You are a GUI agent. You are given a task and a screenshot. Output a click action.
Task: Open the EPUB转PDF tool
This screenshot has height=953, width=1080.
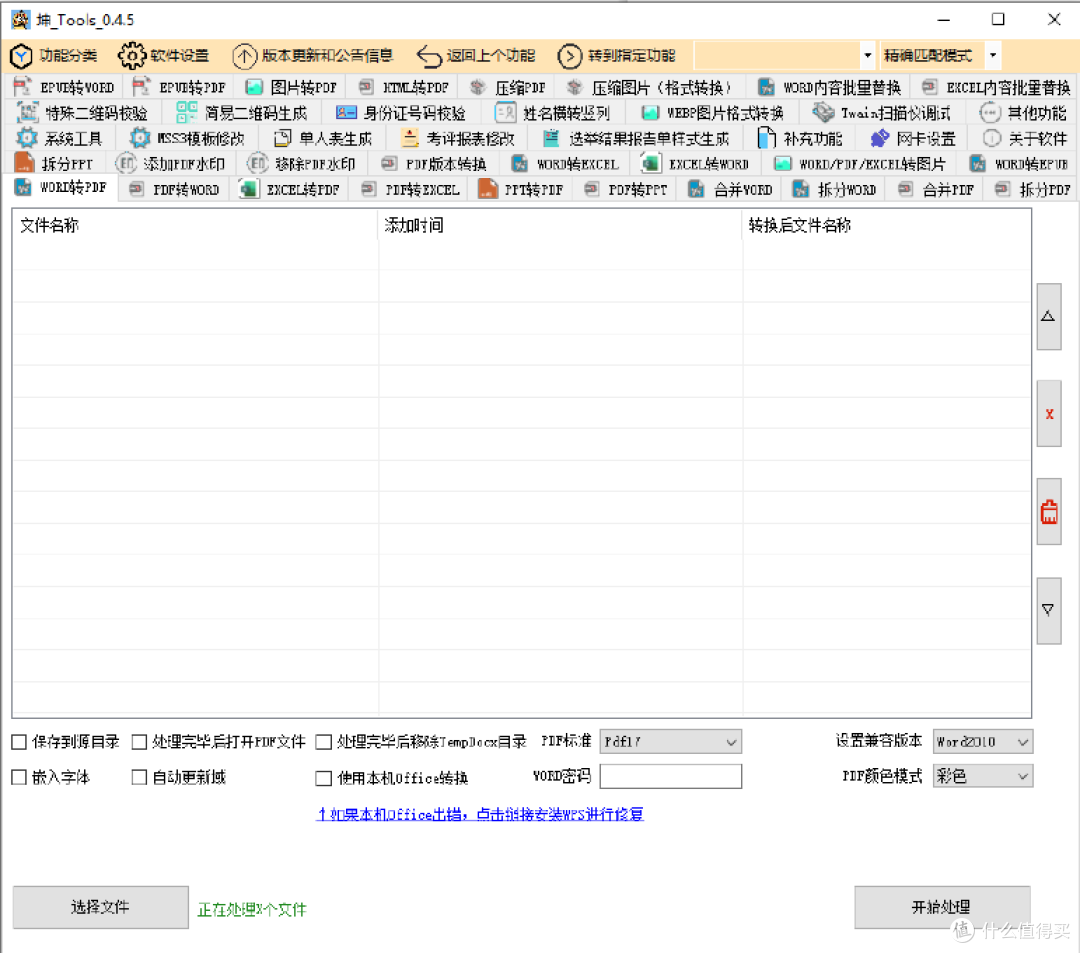click(x=179, y=87)
